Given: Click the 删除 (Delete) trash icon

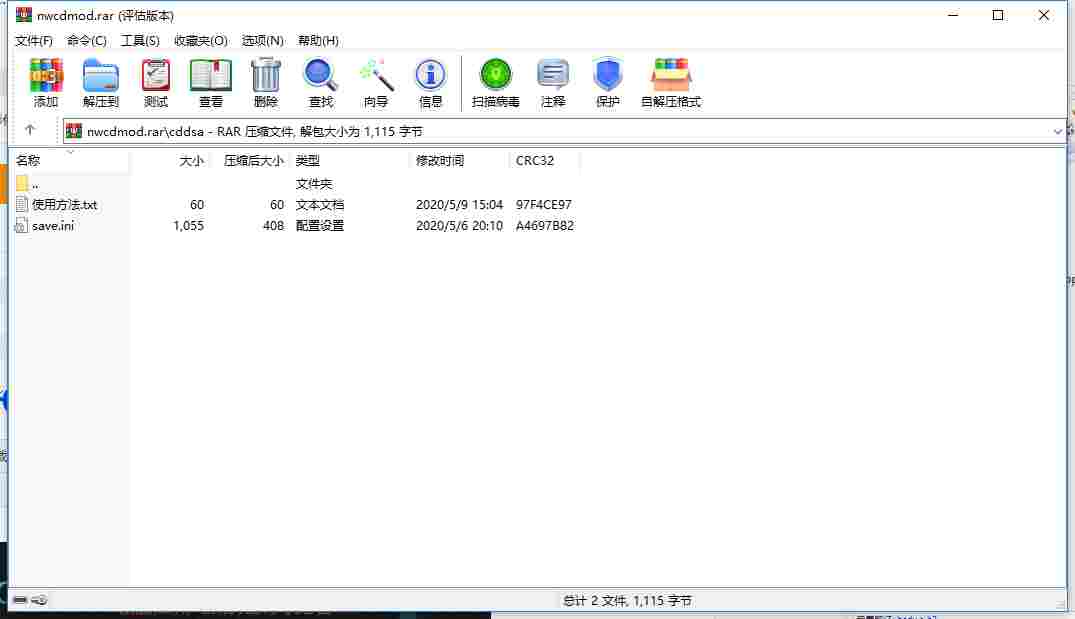Looking at the screenshot, I should point(265,75).
